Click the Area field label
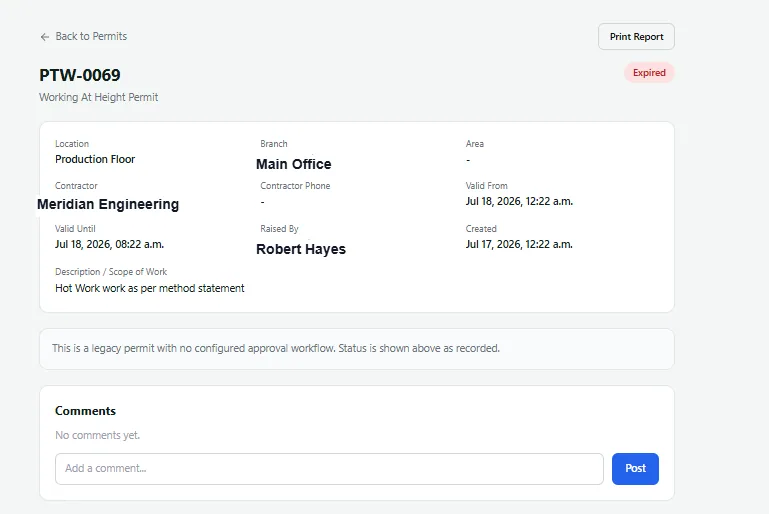Viewport: 769px width, 514px height. (x=475, y=144)
